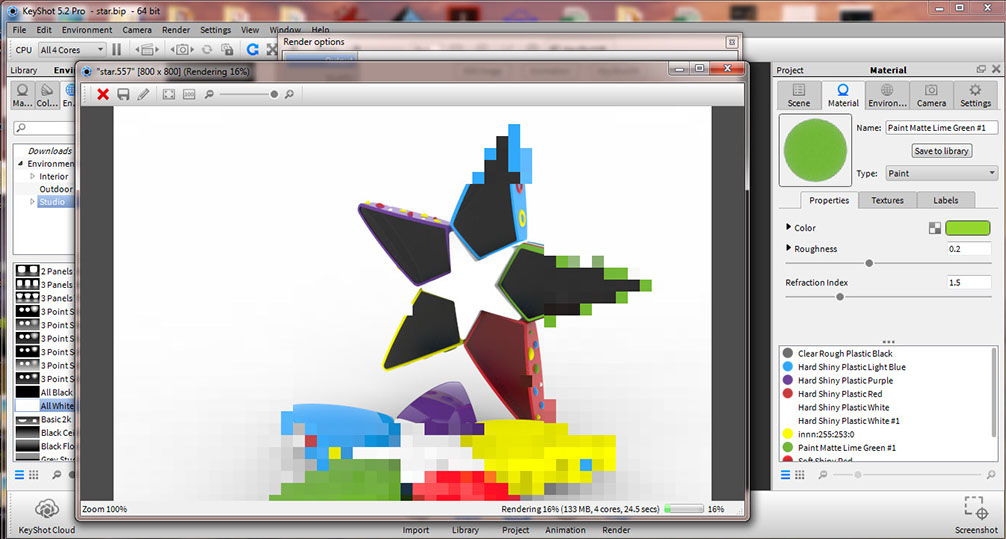Image resolution: width=1006 pixels, height=539 pixels.
Task: Click Save to library button
Action: coord(942,151)
